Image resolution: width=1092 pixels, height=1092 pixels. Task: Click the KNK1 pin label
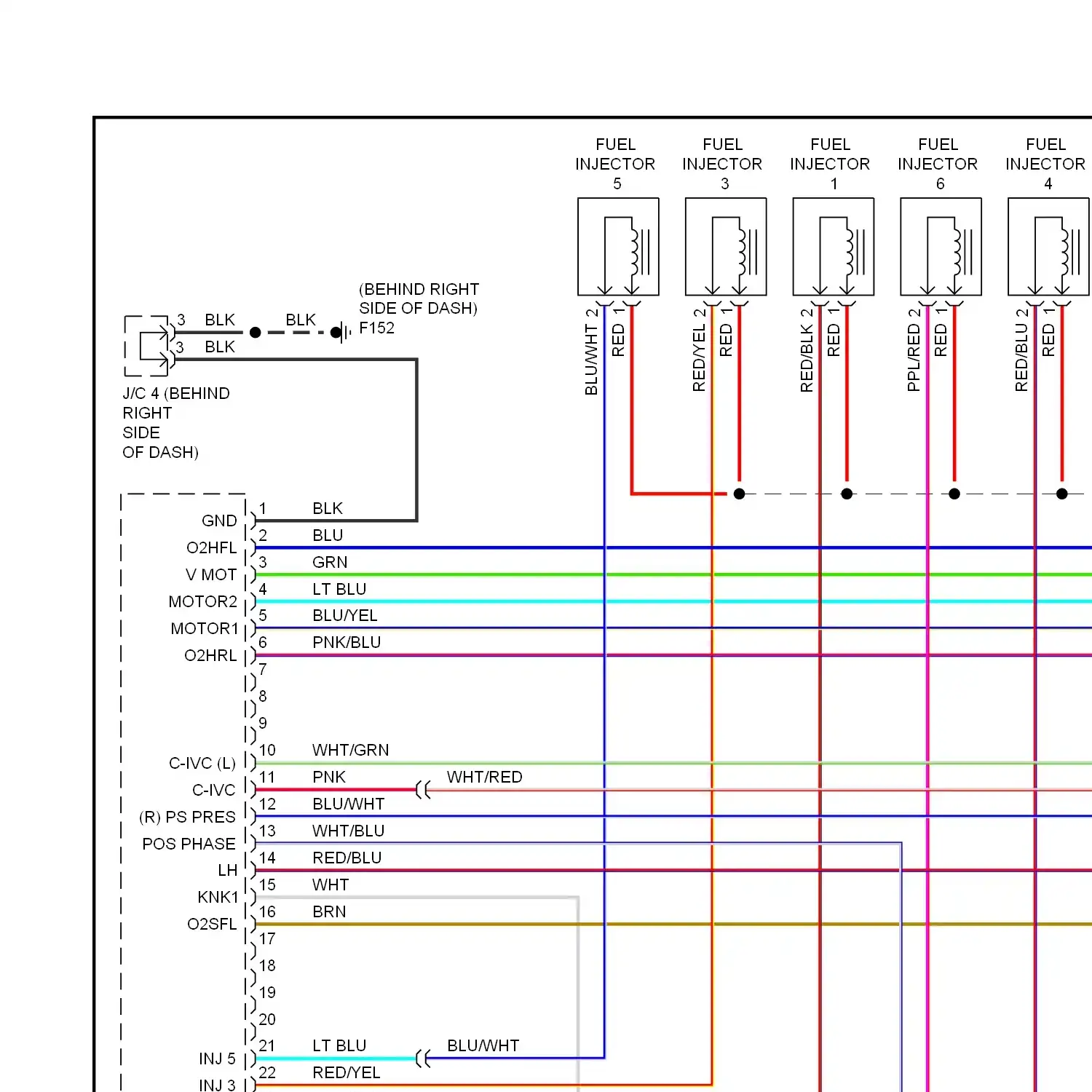pyautogui.click(x=218, y=898)
